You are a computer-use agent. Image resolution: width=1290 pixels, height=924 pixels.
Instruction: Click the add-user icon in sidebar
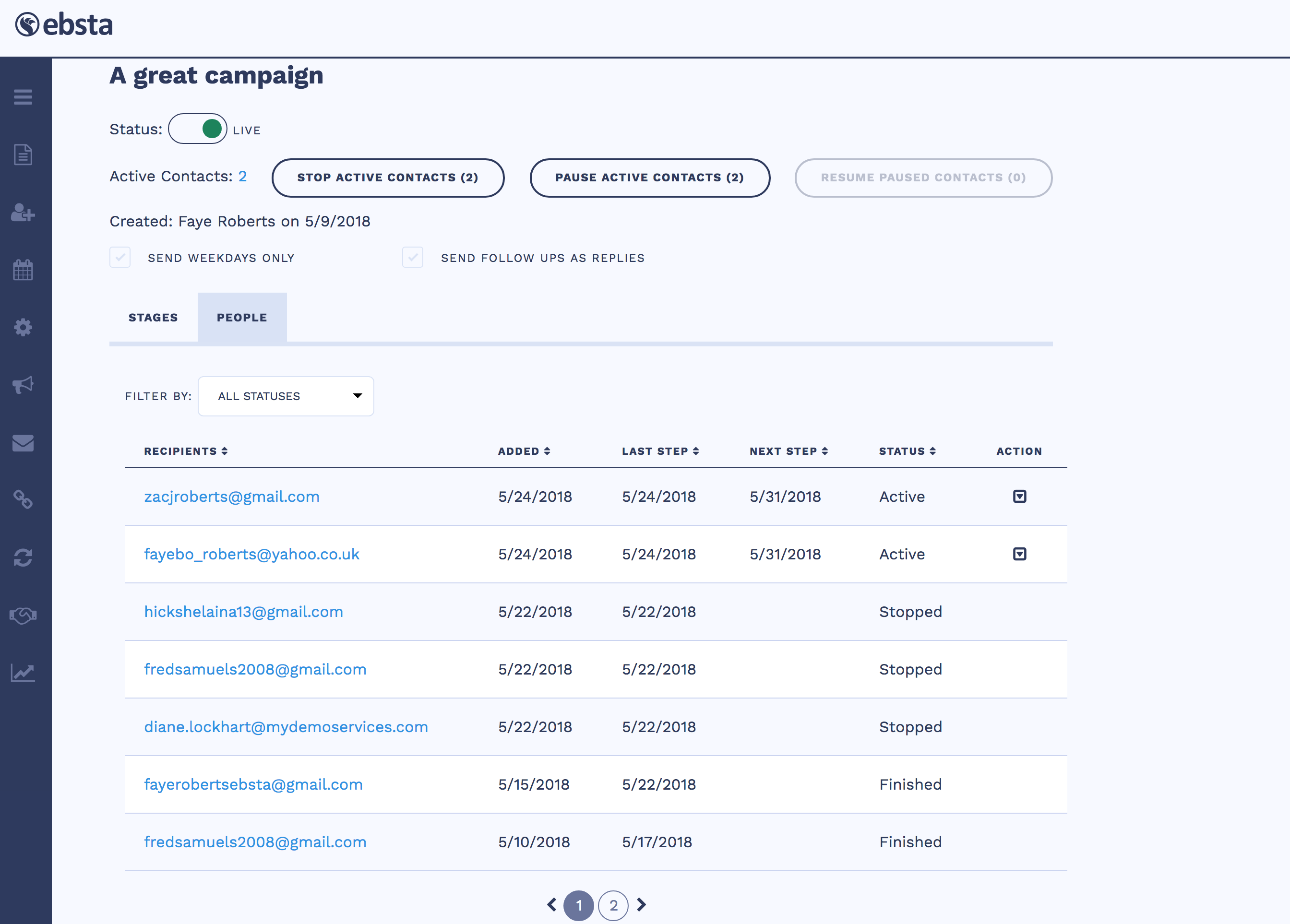pos(23,213)
